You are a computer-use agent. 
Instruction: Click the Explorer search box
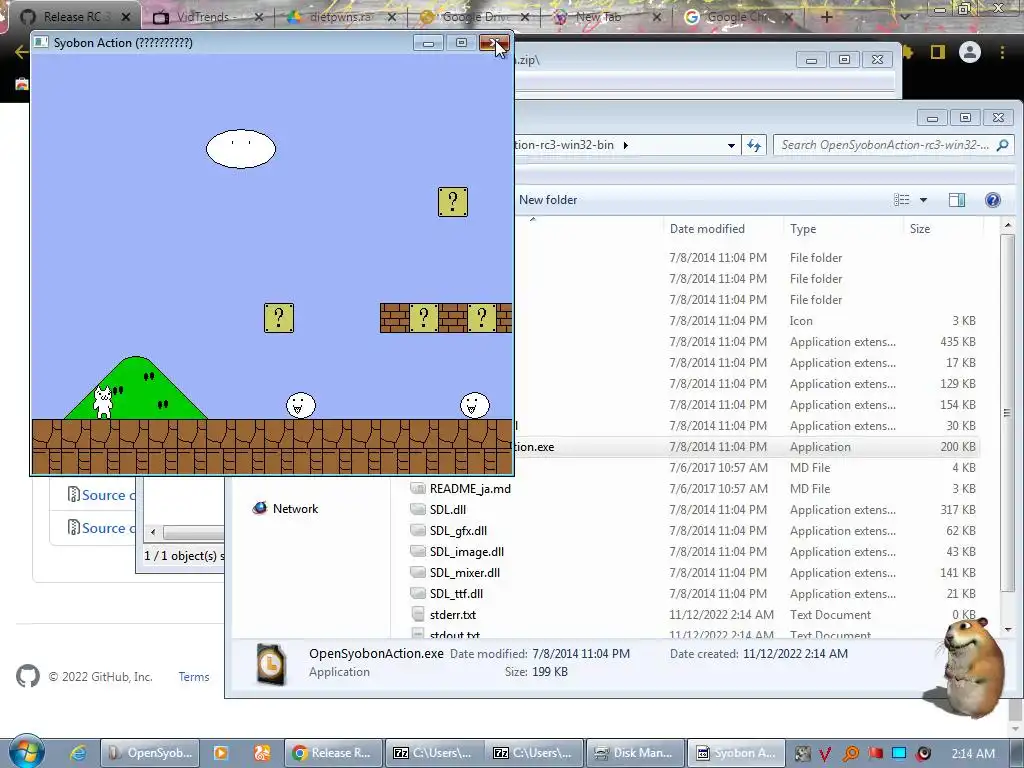coord(893,145)
